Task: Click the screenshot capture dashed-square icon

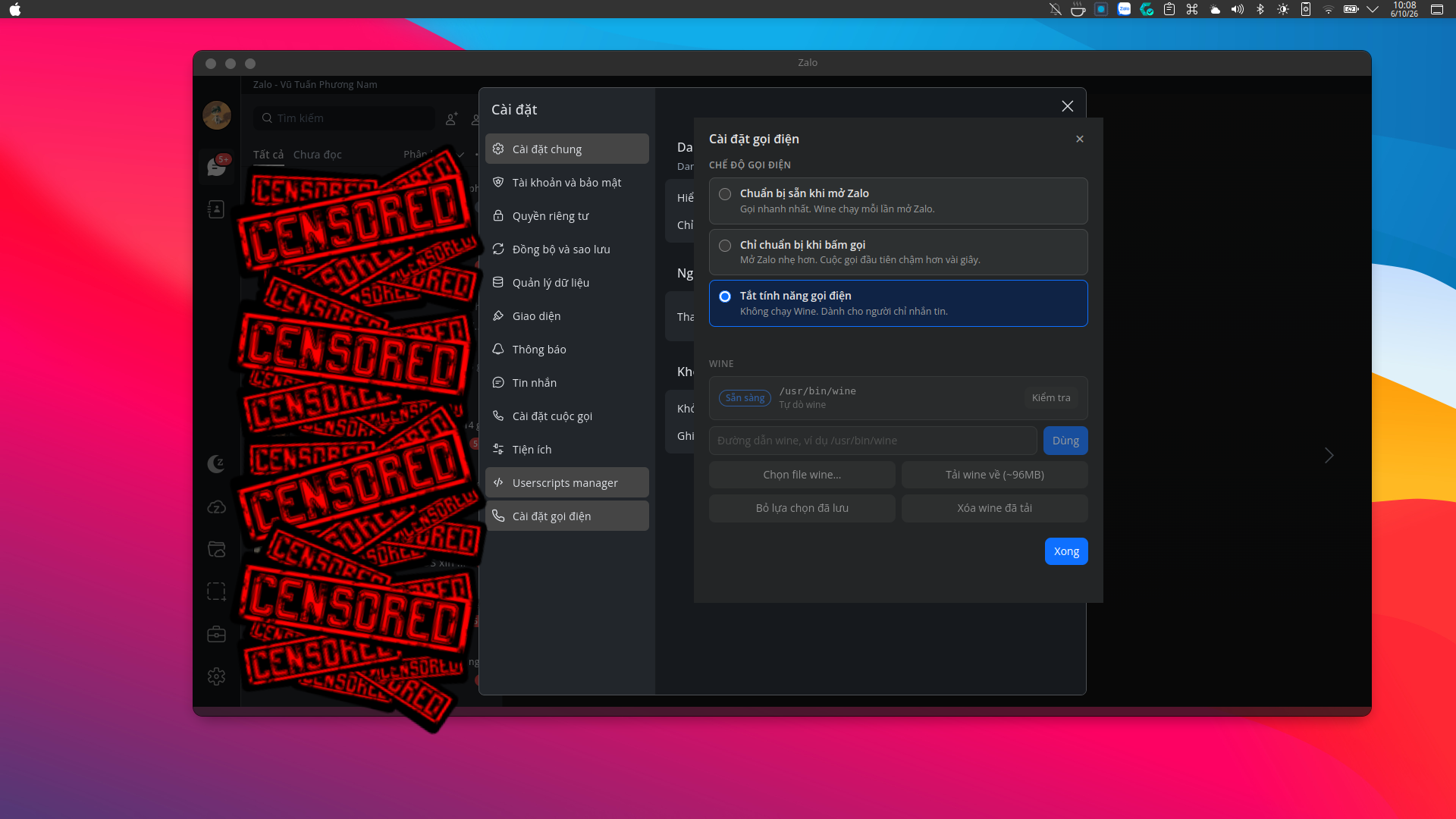Action: (216, 591)
